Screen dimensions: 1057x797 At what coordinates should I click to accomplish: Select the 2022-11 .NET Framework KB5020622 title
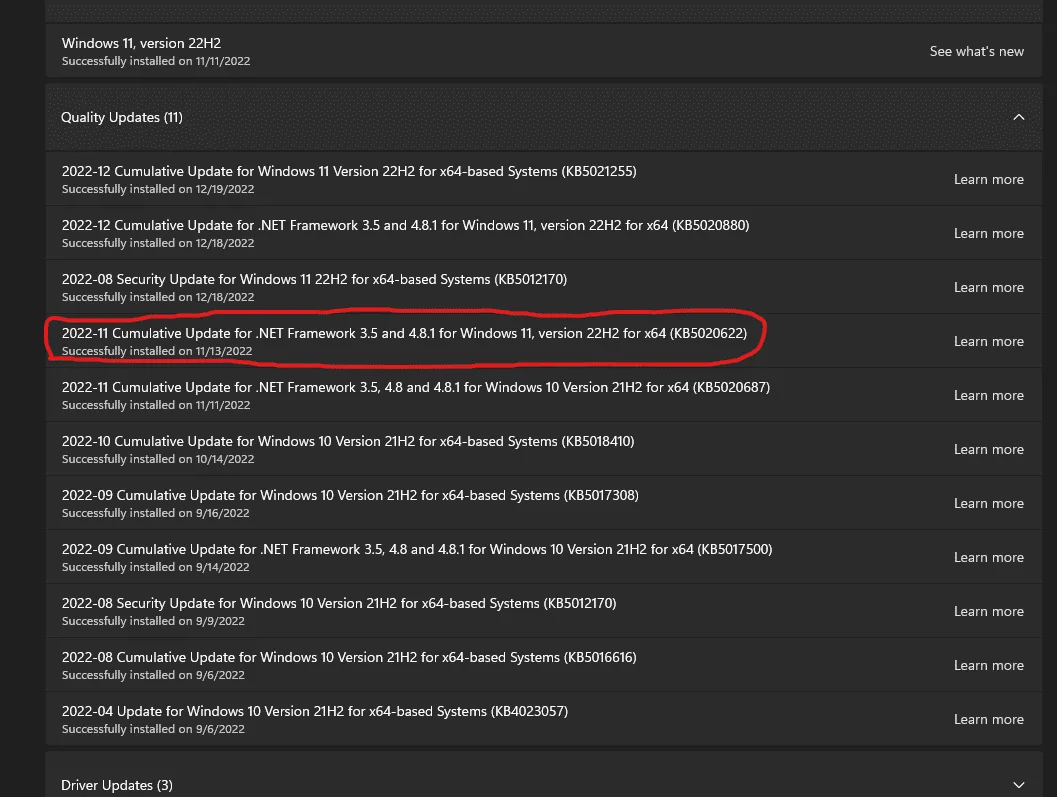pyautogui.click(x=404, y=333)
